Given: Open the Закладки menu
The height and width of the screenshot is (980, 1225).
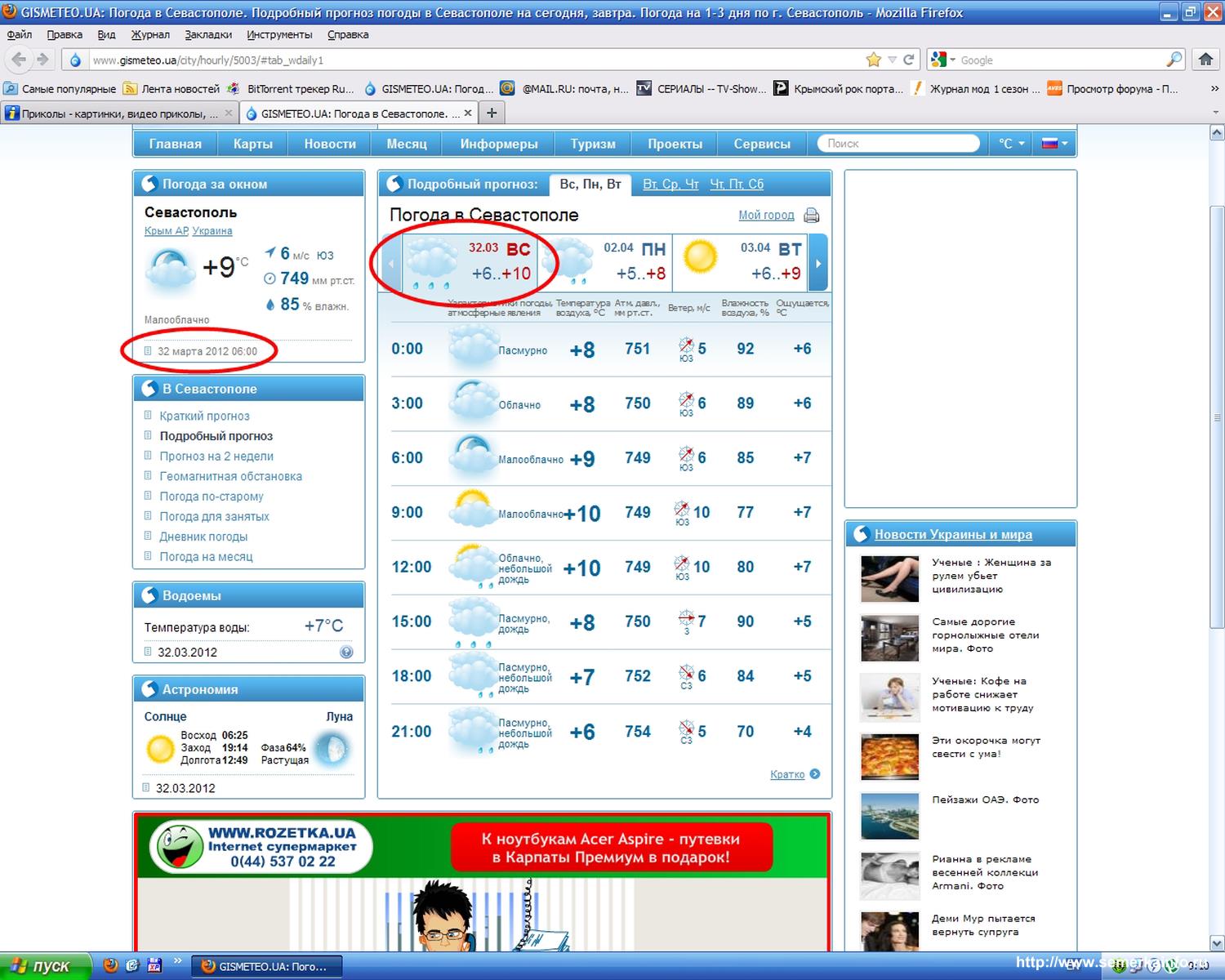Looking at the screenshot, I should tap(208, 34).
